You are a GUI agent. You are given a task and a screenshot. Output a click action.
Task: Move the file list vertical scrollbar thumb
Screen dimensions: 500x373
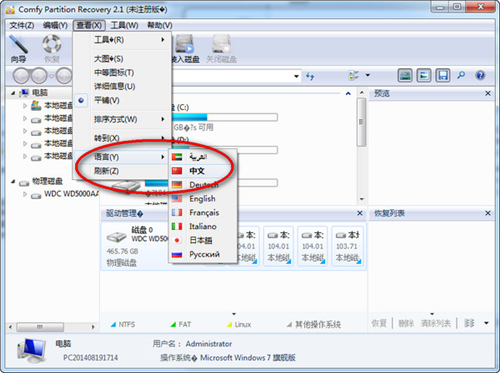tap(361, 122)
